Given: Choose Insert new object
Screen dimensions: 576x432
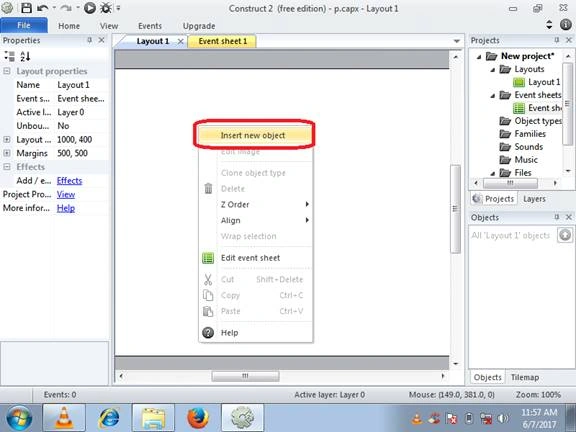Looking at the screenshot, I should point(254,135).
